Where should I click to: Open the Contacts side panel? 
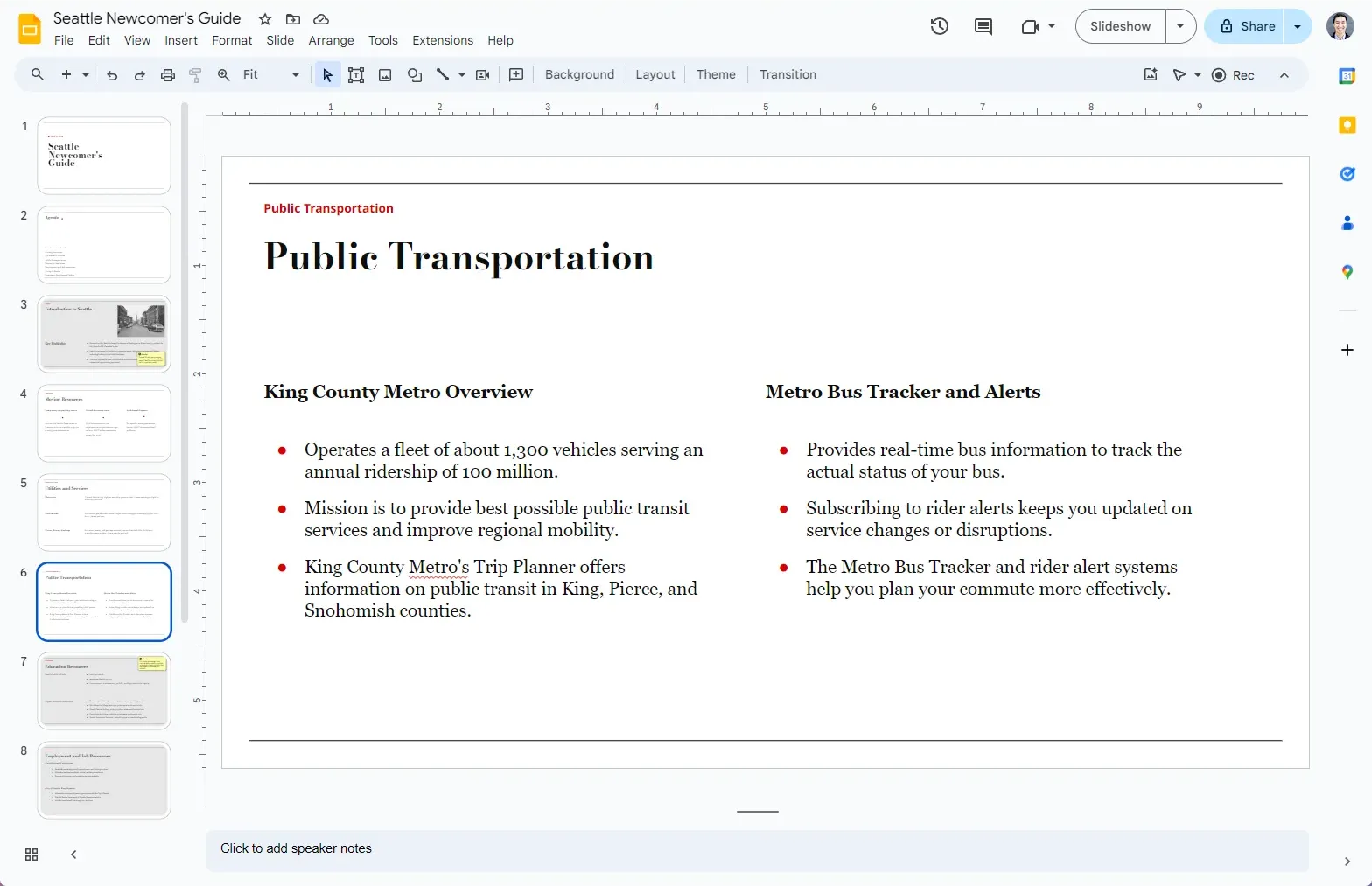click(x=1347, y=223)
